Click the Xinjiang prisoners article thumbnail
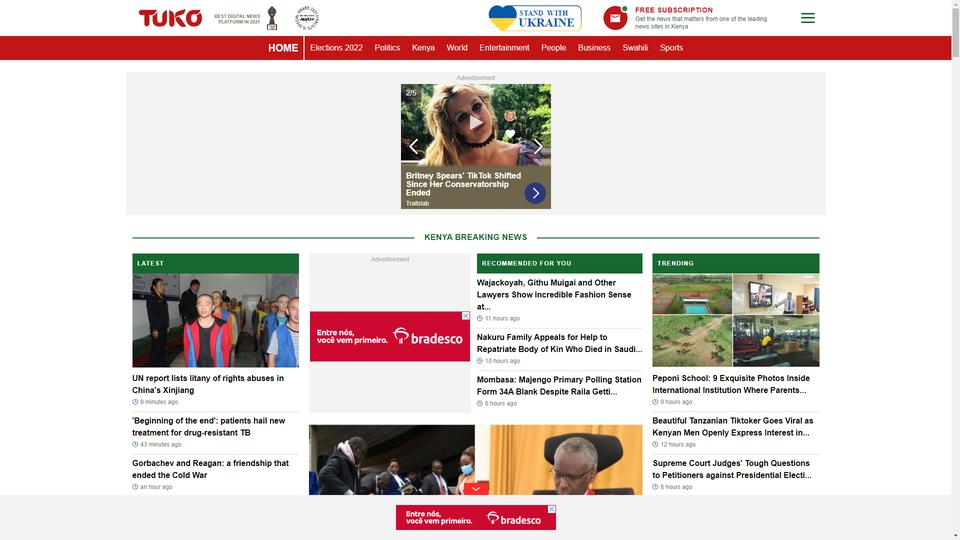Image resolution: width=960 pixels, height=540 pixels. click(216, 320)
